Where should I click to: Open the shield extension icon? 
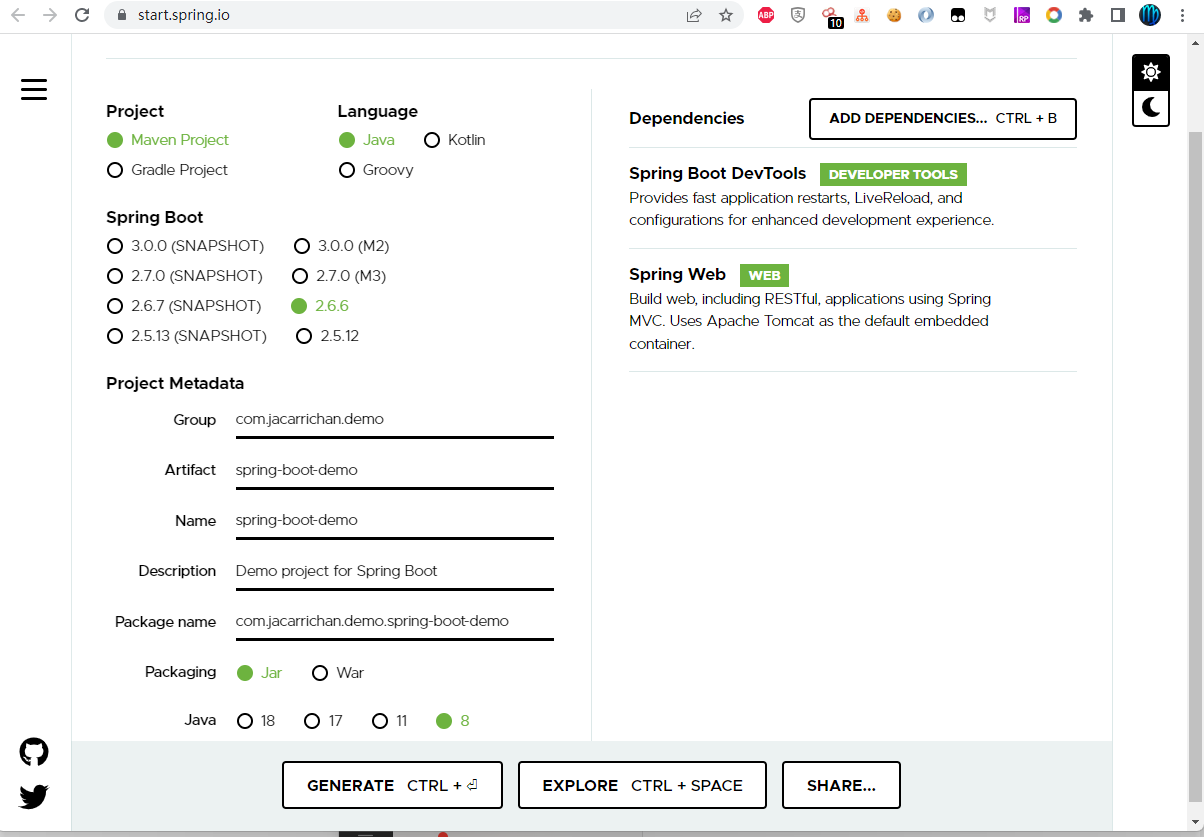[798, 15]
